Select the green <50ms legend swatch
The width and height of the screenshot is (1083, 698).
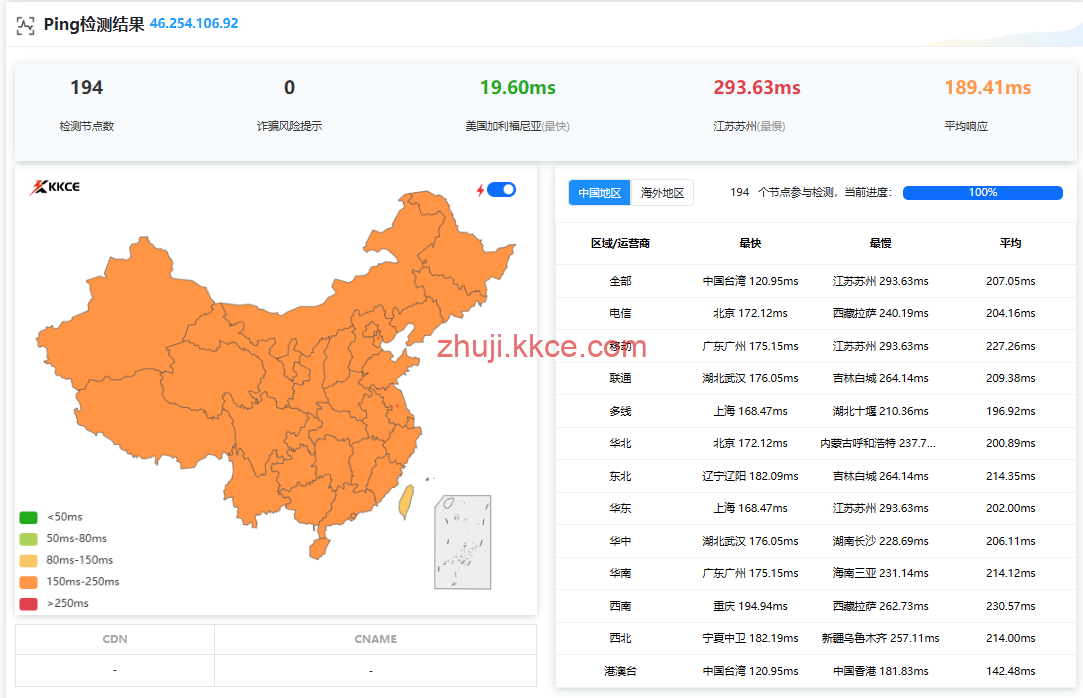[29, 518]
